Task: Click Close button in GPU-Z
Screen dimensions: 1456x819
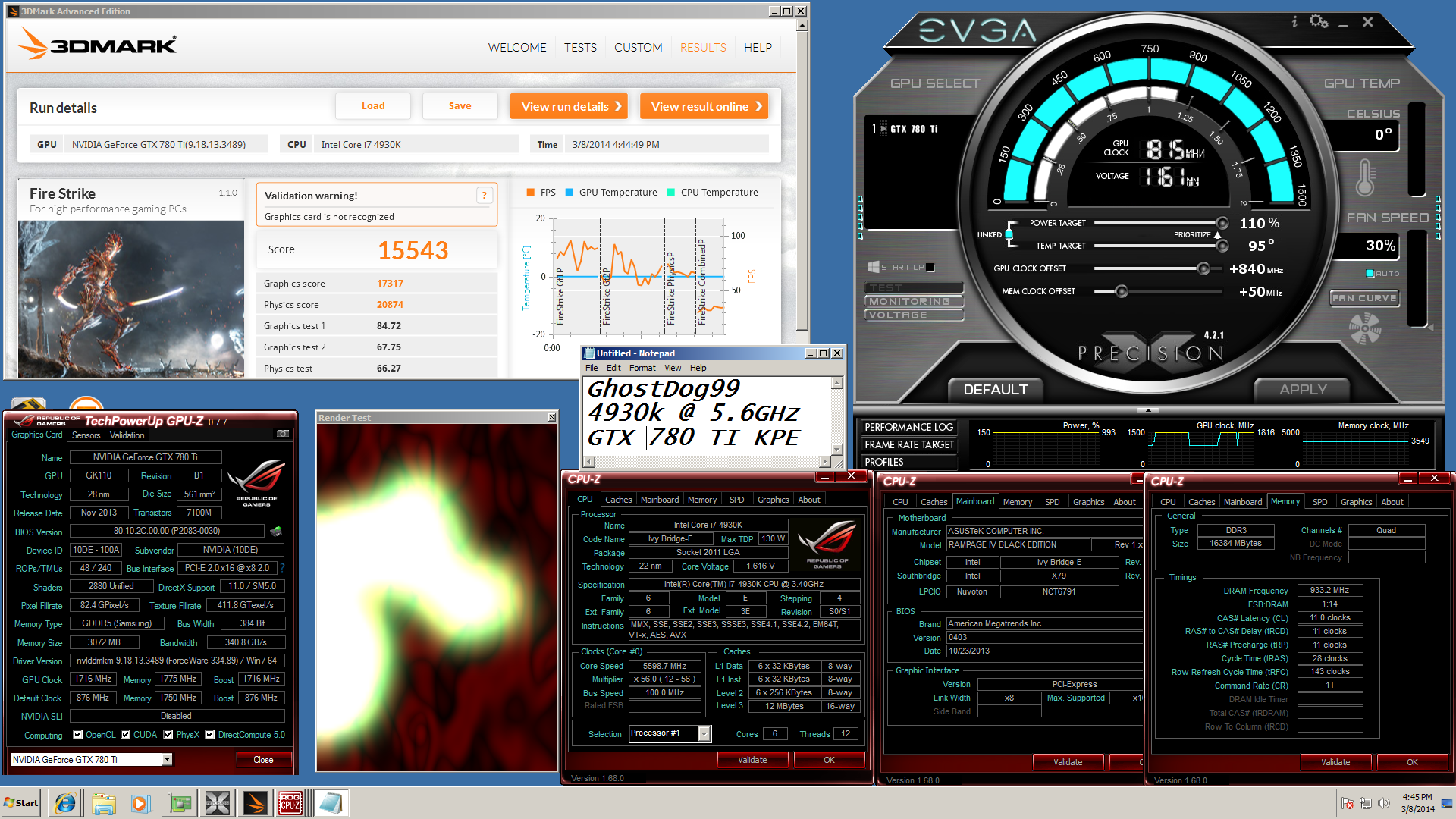Action: click(x=263, y=760)
